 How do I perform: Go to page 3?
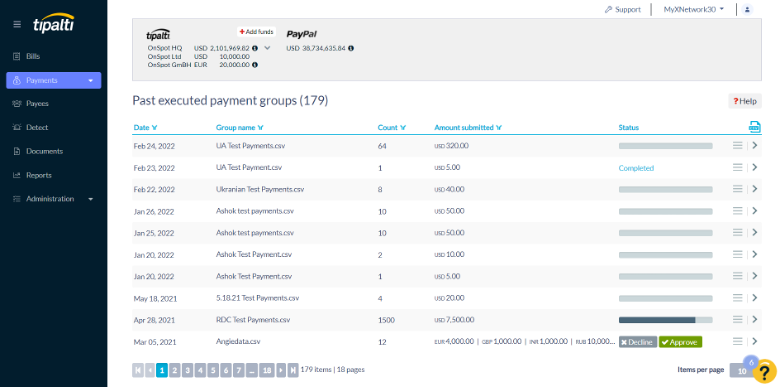coord(188,370)
